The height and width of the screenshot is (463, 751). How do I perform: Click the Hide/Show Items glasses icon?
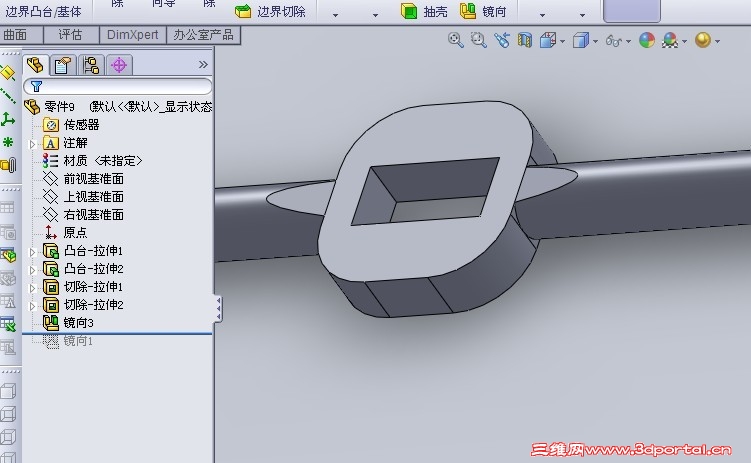[x=614, y=41]
